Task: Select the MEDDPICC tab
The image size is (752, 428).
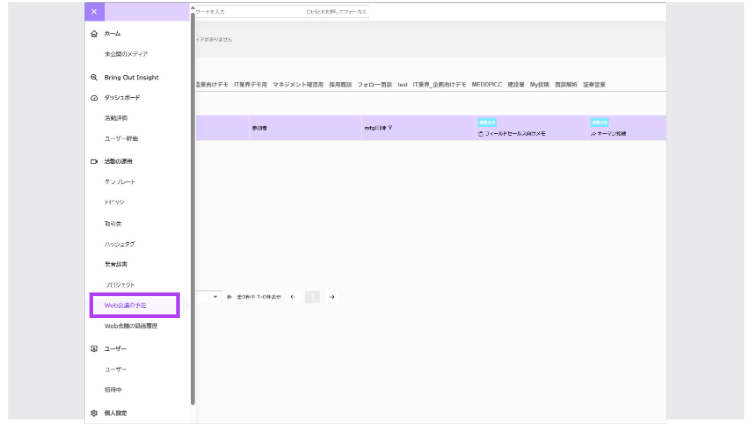Action: click(x=486, y=84)
